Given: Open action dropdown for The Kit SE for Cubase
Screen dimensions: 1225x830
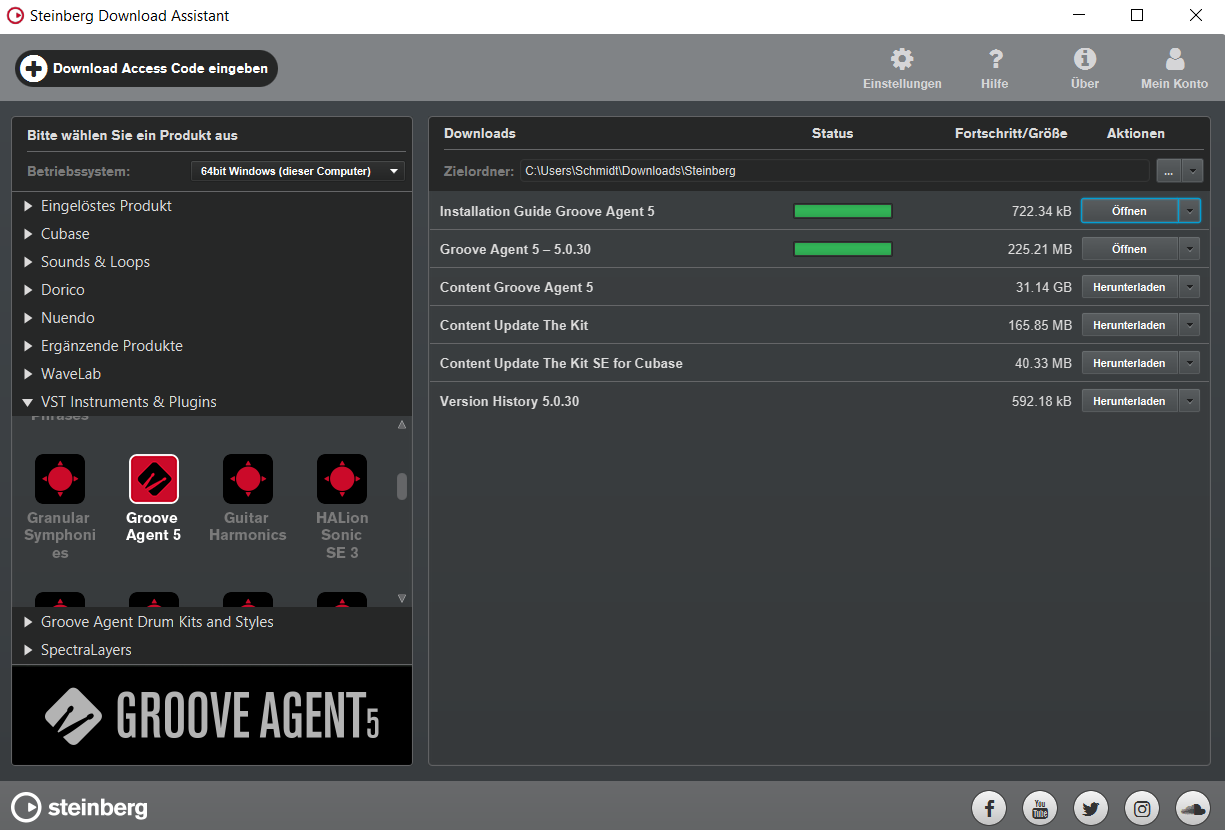Looking at the screenshot, I should (x=1190, y=363).
